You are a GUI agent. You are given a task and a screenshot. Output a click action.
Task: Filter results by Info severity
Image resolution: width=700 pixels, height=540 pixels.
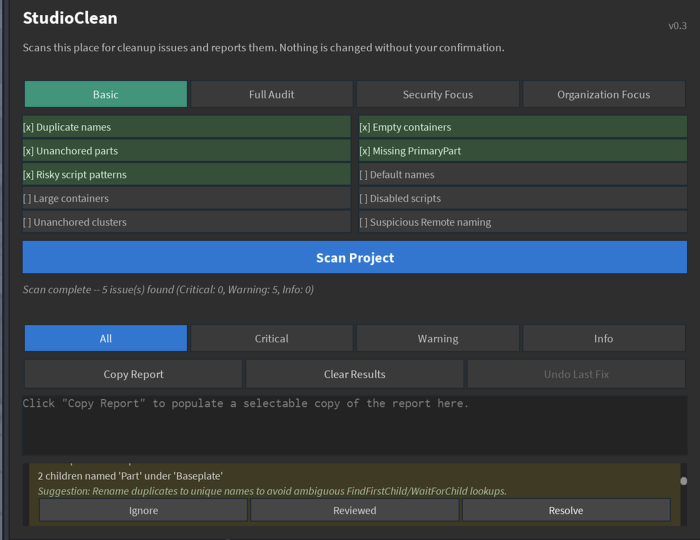(604, 338)
